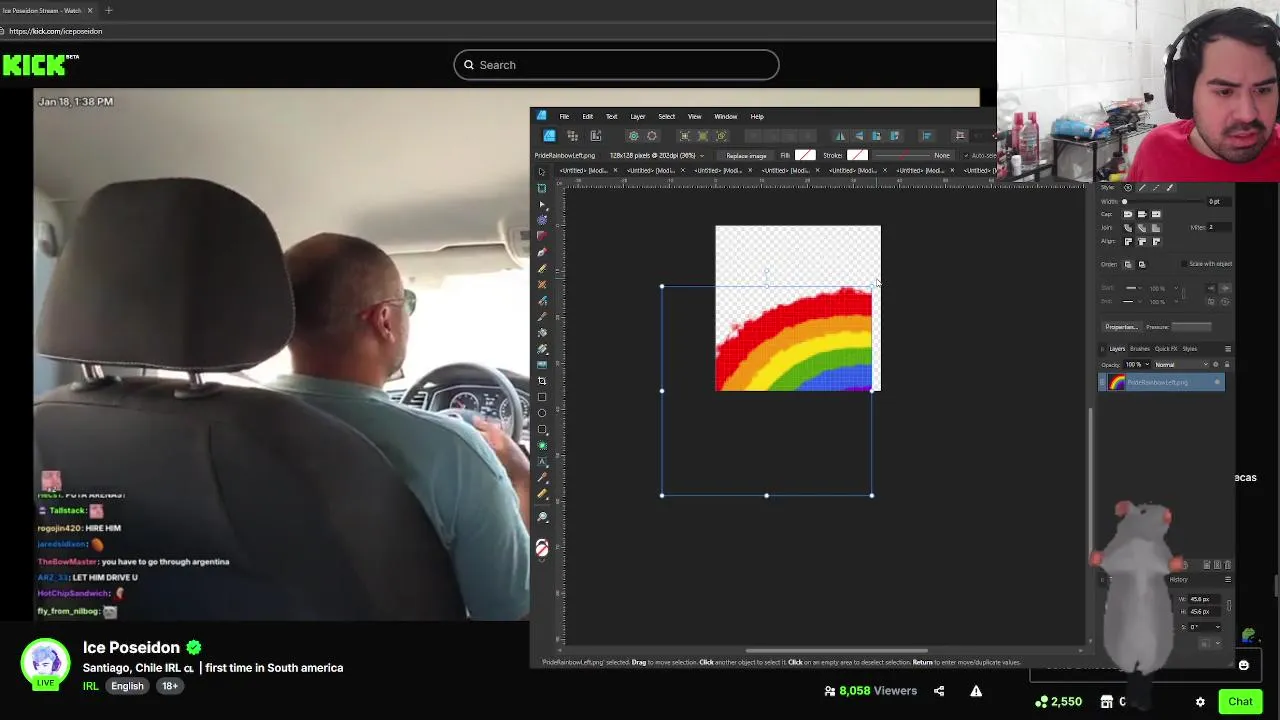Image resolution: width=1280 pixels, height=720 pixels.
Task: Select the second Order option button
Action: pos(1142,265)
